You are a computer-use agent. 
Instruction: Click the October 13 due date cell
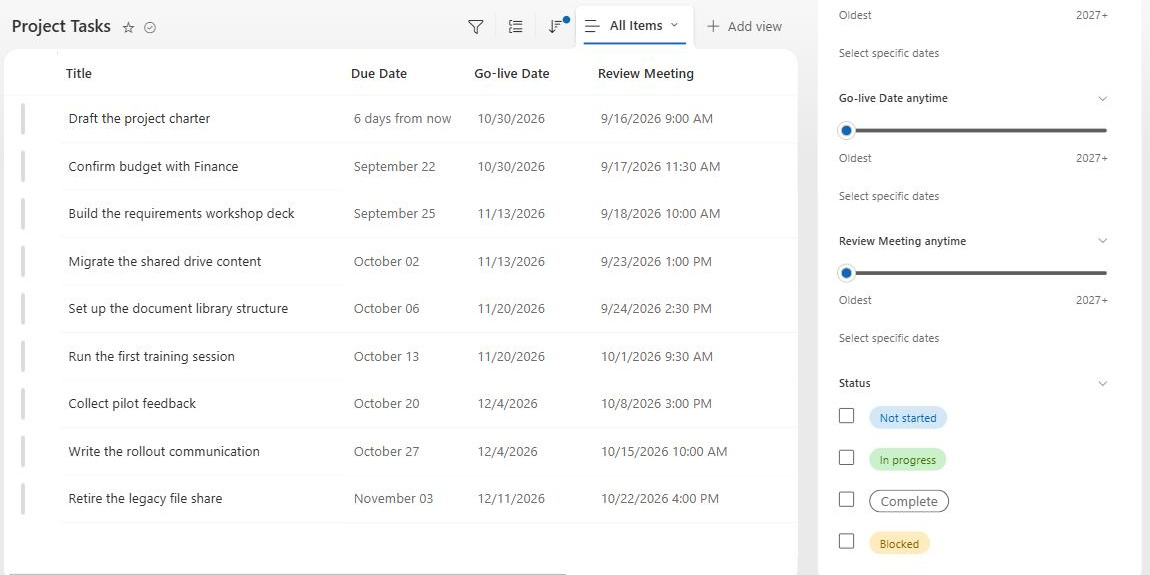click(x=387, y=356)
